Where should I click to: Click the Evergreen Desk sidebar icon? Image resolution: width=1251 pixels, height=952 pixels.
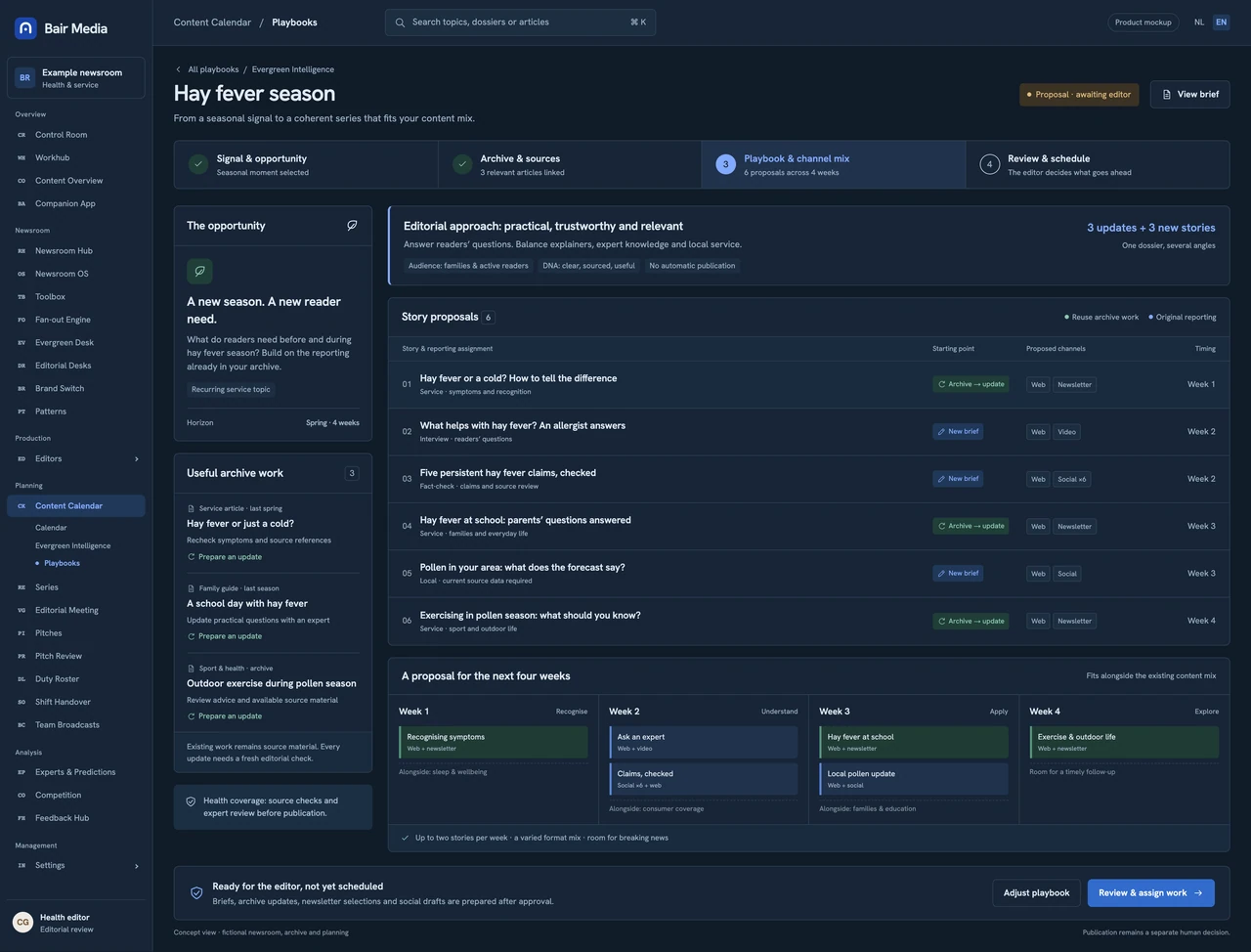pyautogui.click(x=22, y=343)
